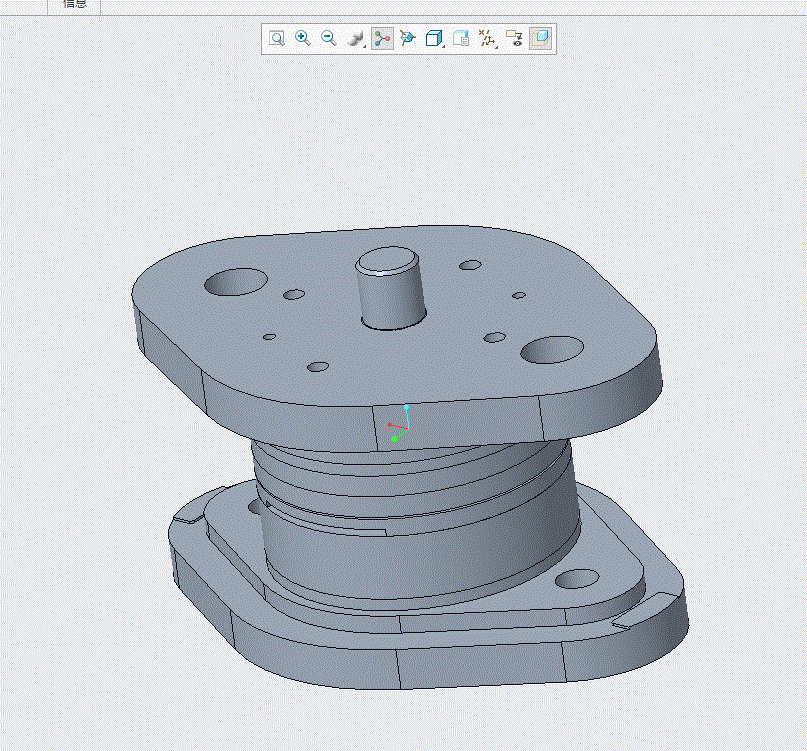807x751 pixels.
Task: Open the shaded display style dropdown
Action: (356, 39)
